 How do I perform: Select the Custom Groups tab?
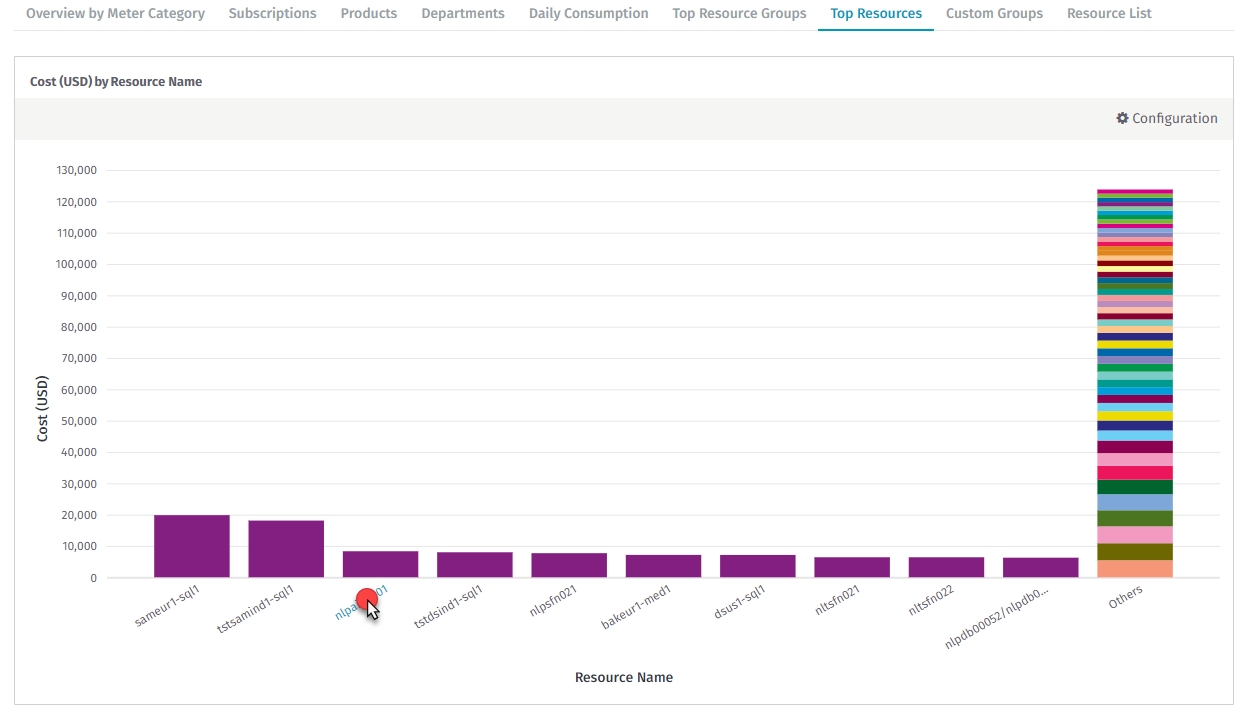tap(994, 14)
